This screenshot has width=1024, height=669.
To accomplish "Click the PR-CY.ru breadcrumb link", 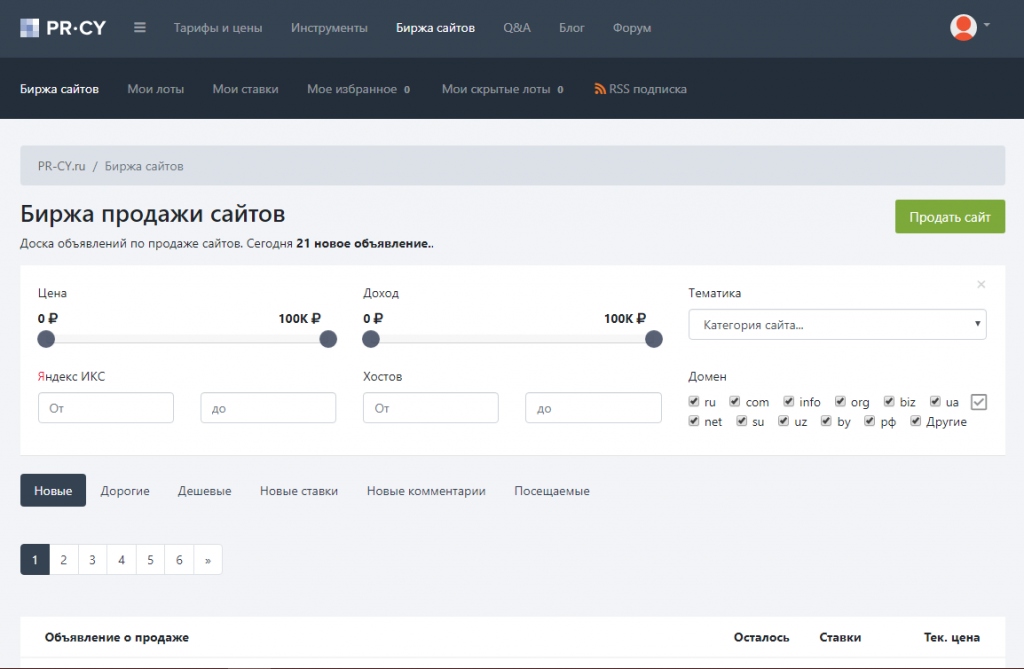I will point(61,166).
